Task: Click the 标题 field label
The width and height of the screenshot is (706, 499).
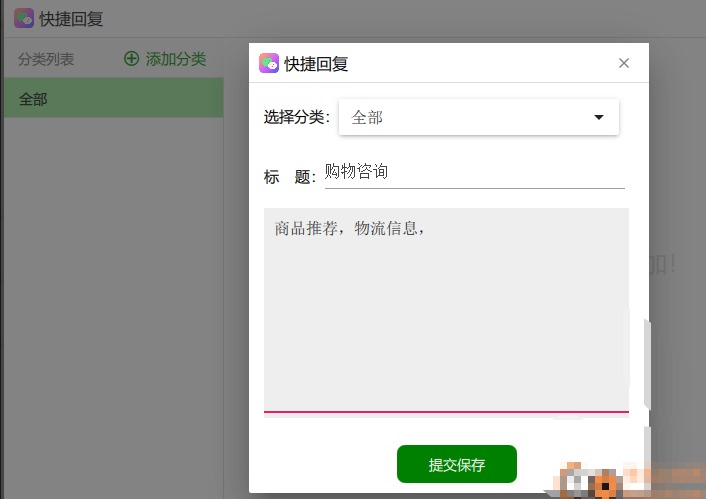Action: (289, 177)
